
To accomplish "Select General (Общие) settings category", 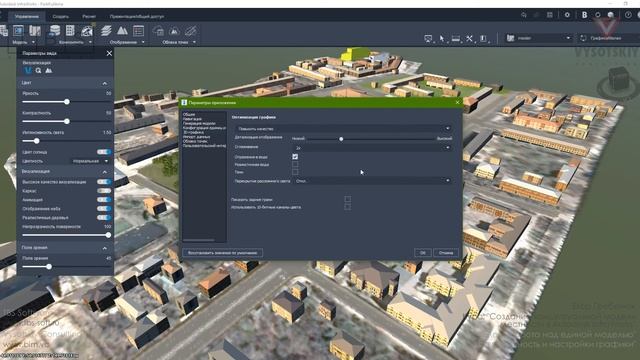I will click(189, 115).
